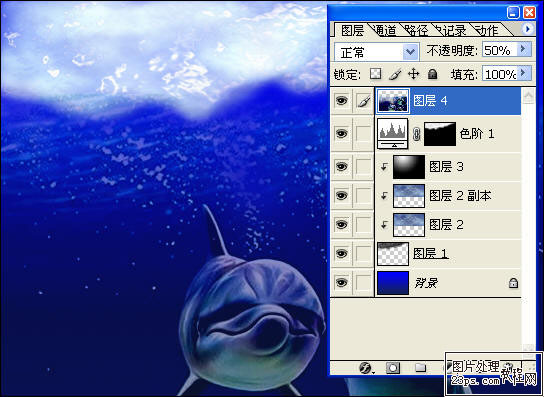Click the lock transparent pixels icon

point(375,74)
